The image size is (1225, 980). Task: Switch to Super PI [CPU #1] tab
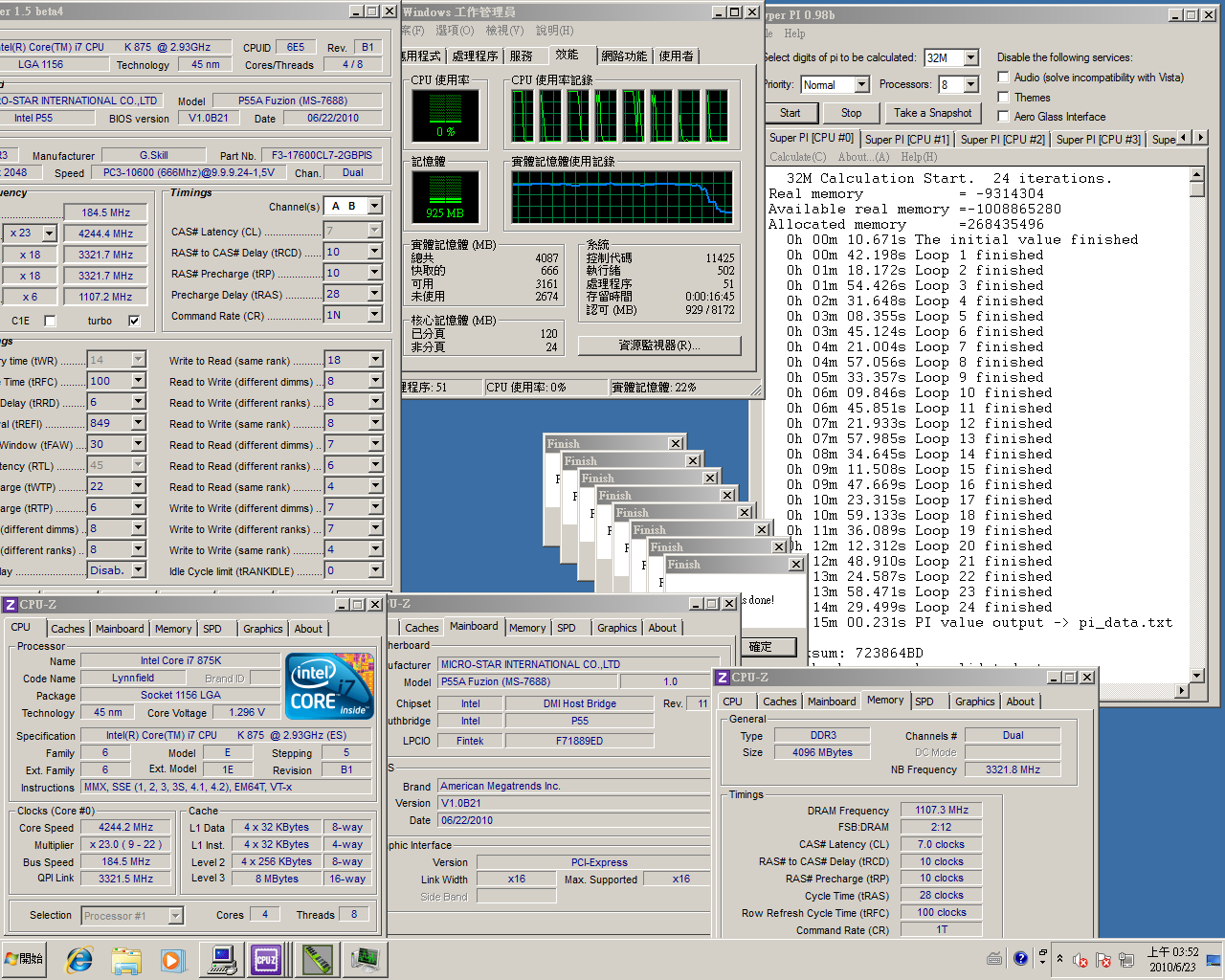[906, 140]
